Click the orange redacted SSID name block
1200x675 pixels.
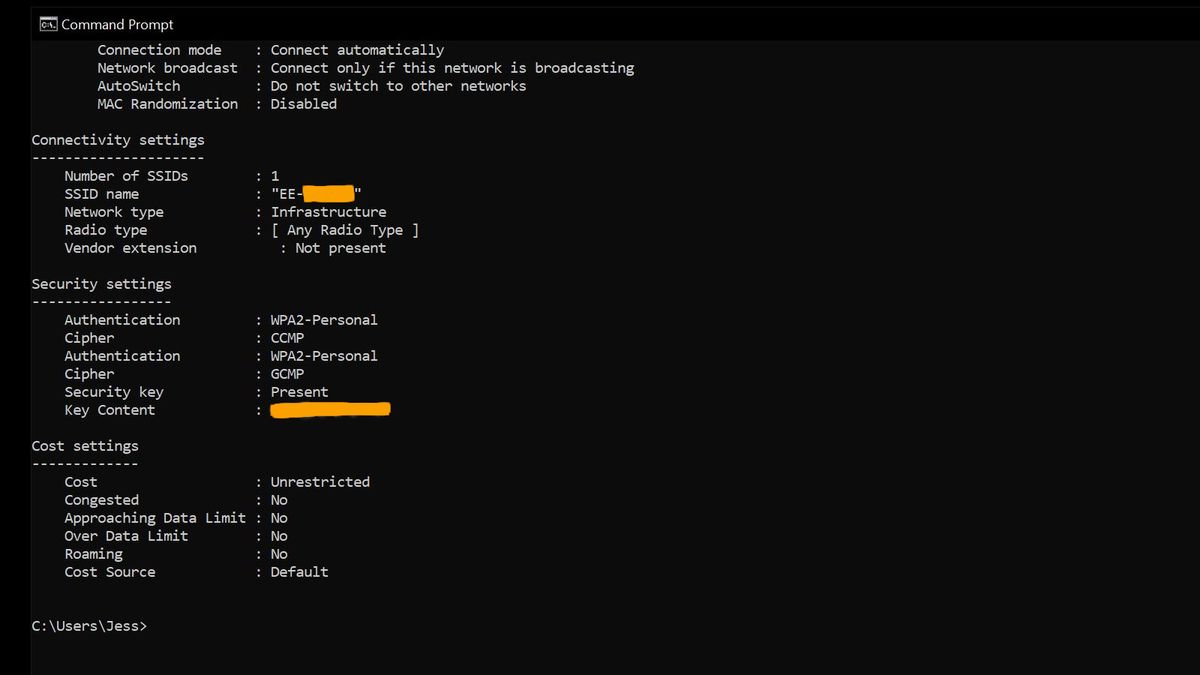pyautogui.click(x=329, y=194)
